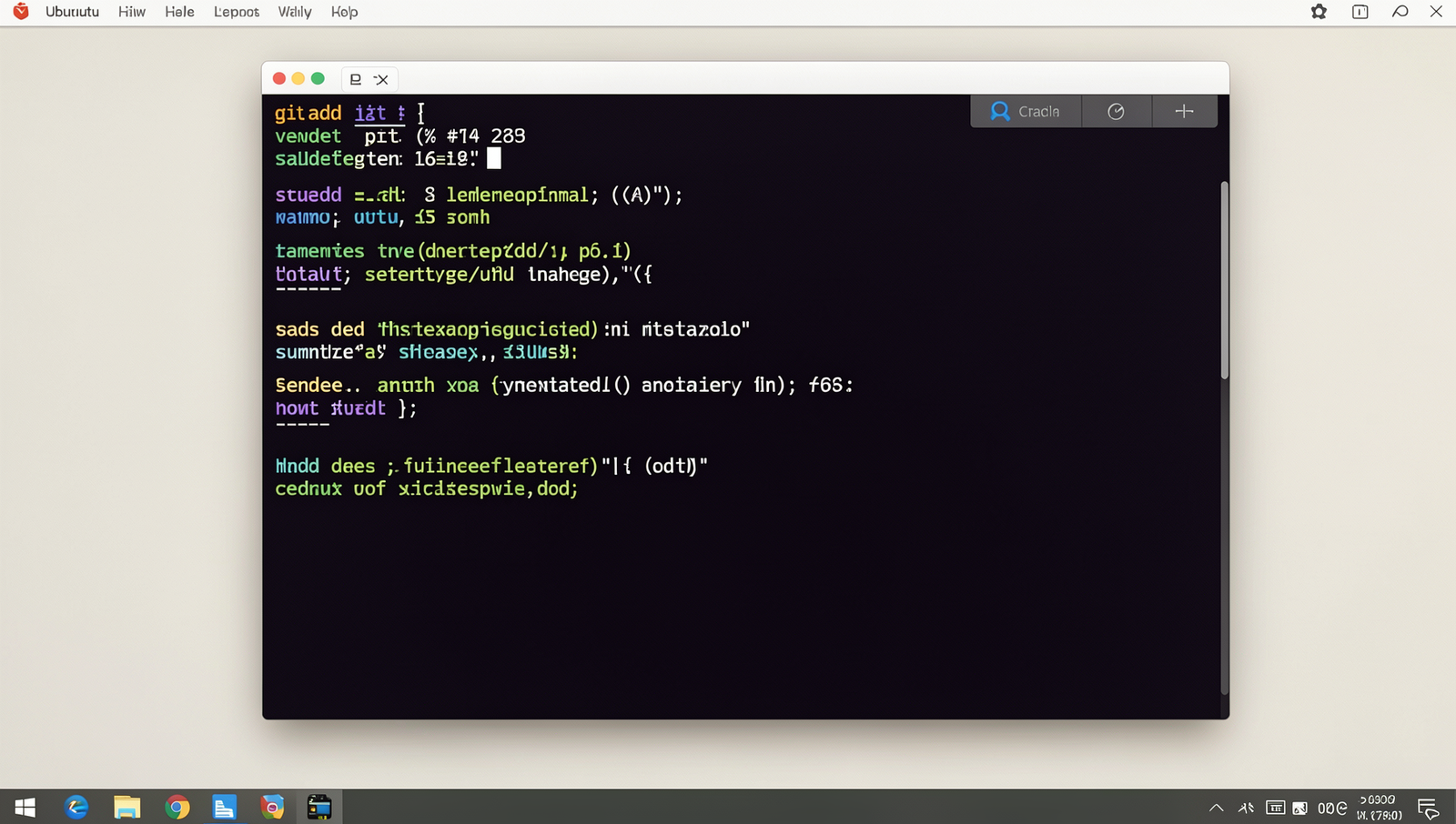
Task: Open the red Chrome-like app in taskbar
Action: click(272, 807)
